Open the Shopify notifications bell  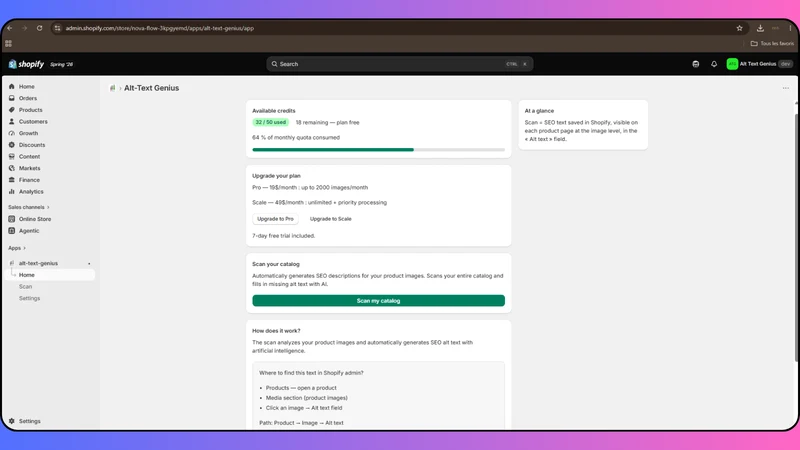[x=714, y=64]
